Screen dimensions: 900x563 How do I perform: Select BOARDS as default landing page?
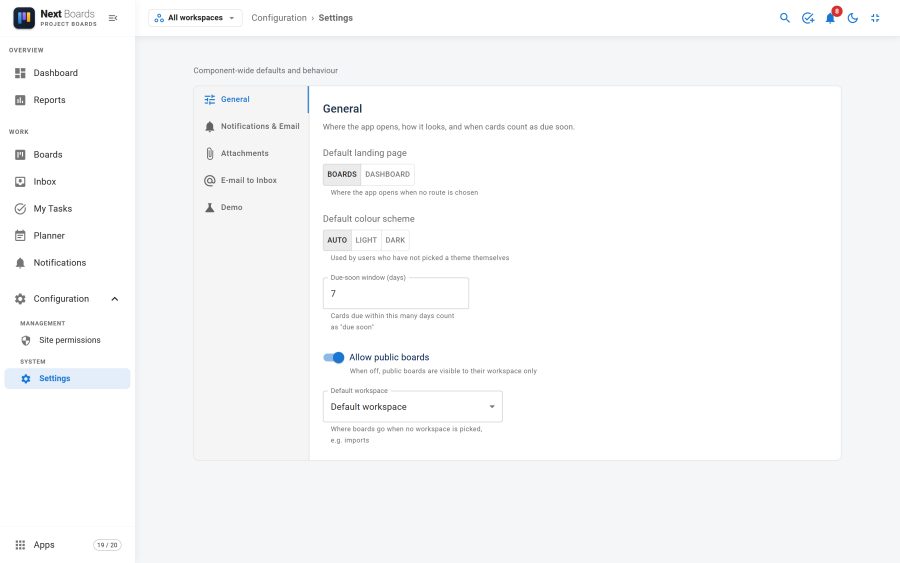342,174
